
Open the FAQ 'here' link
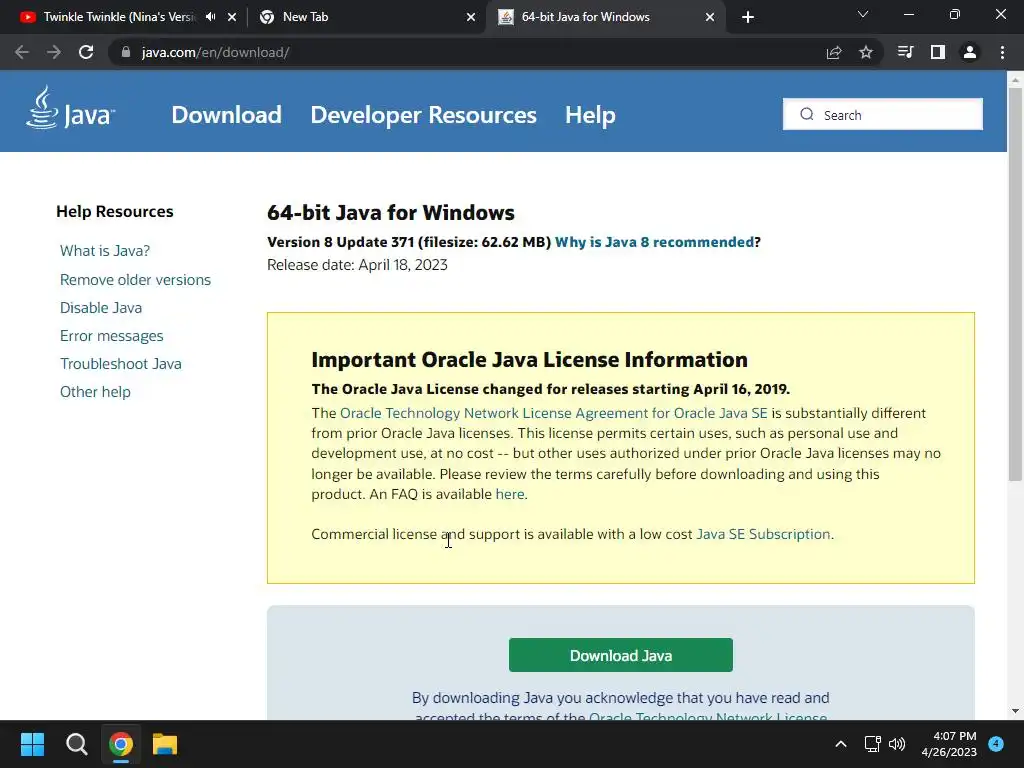pos(510,494)
